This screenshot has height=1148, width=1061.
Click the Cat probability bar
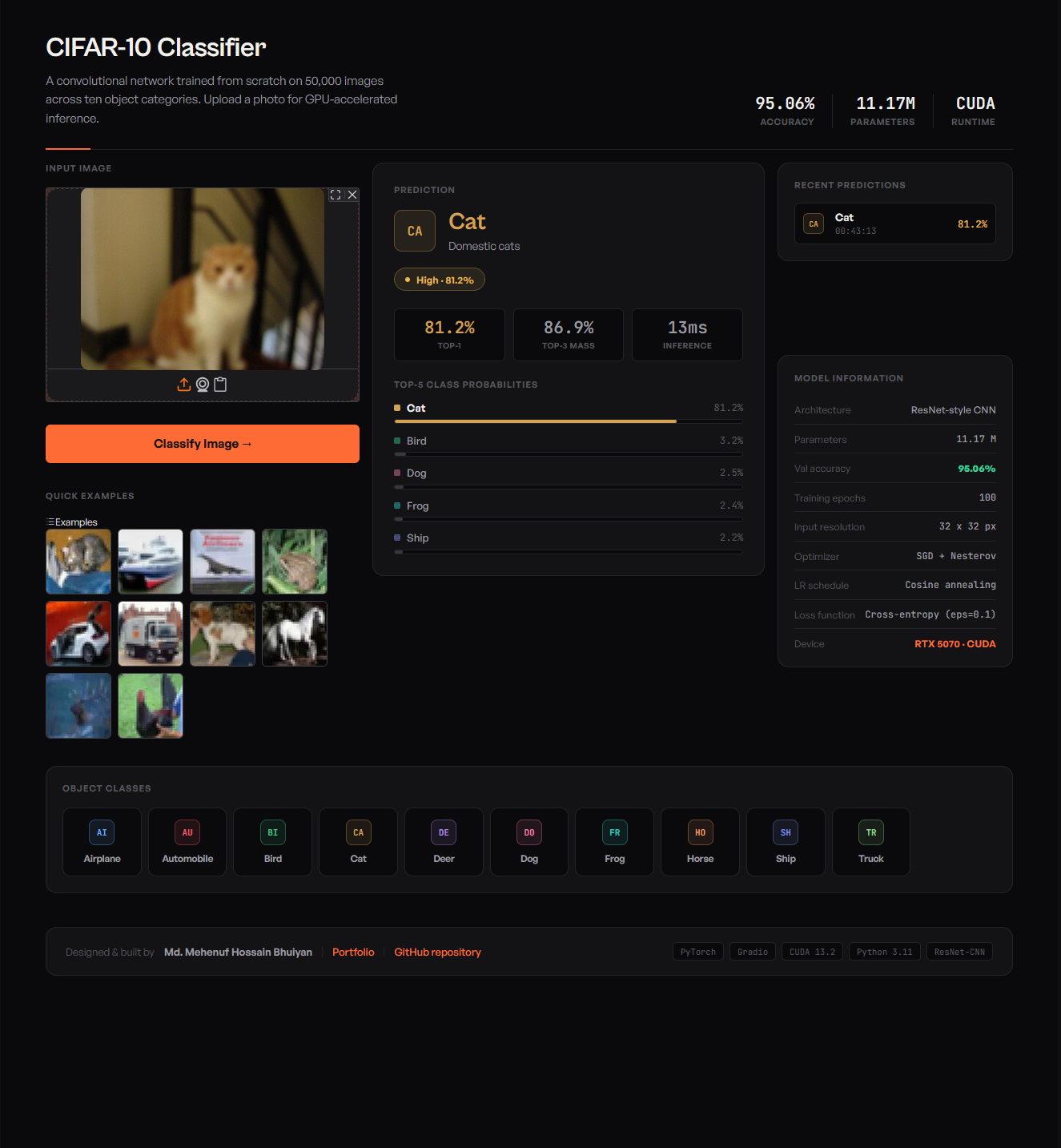pos(569,421)
